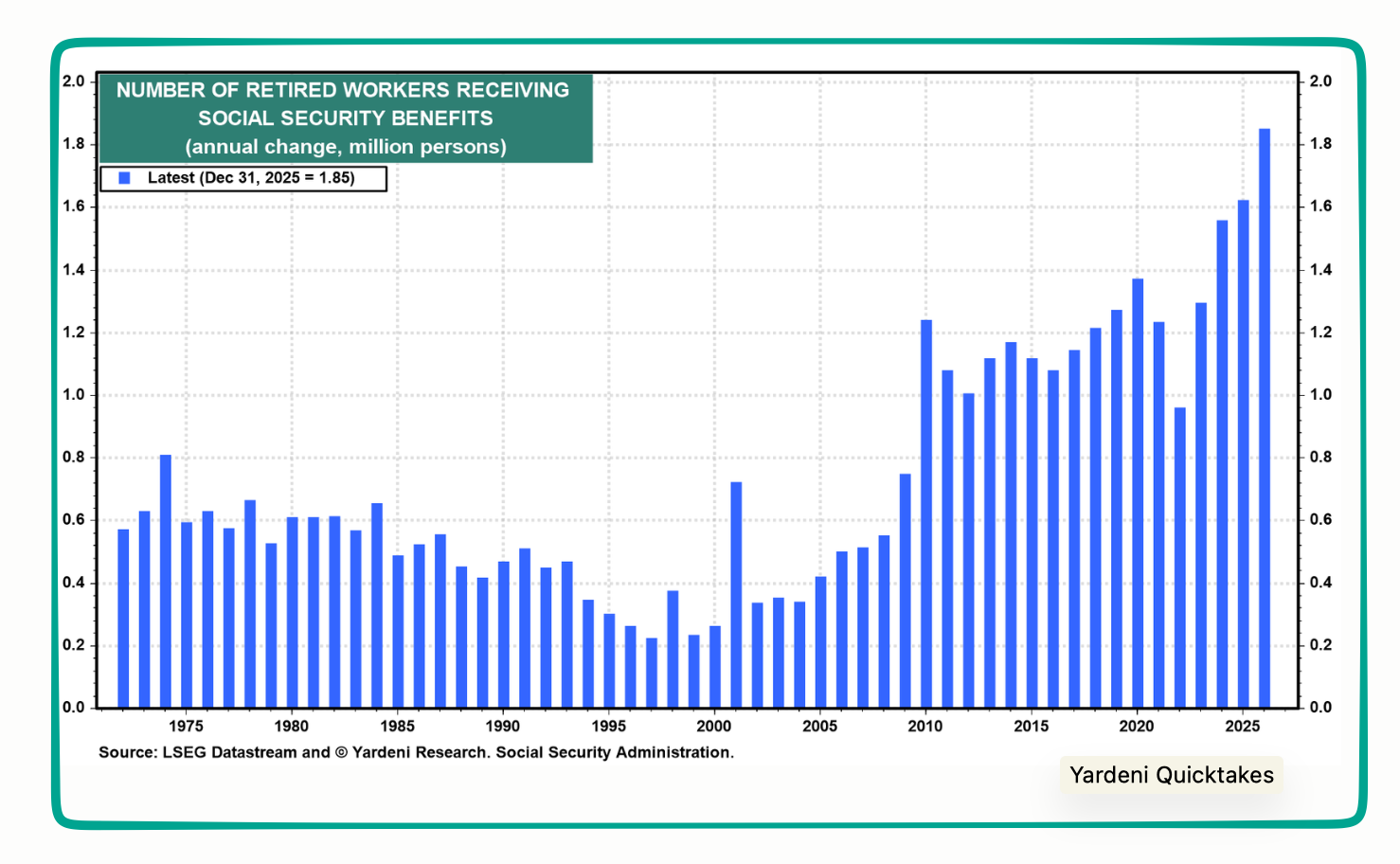1400x864 pixels.
Task: Click the x-axis label "1975"
Action: (186, 727)
